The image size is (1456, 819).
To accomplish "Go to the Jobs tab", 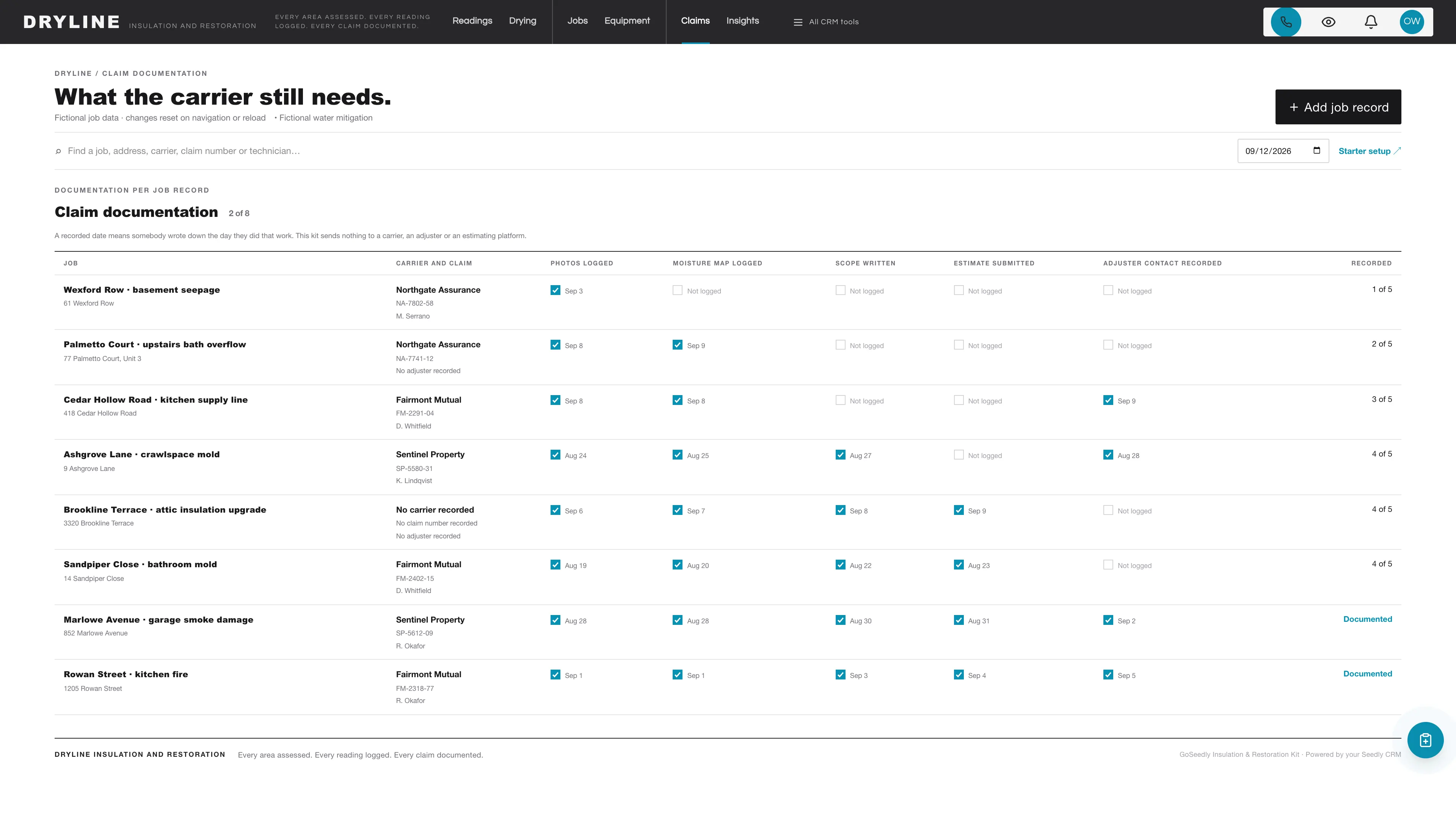I will pyautogui.click(x=577, y=21).
